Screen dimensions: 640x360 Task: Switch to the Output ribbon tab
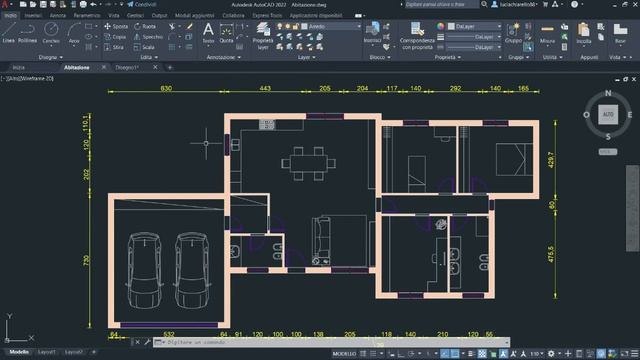[x=159, y=16]
